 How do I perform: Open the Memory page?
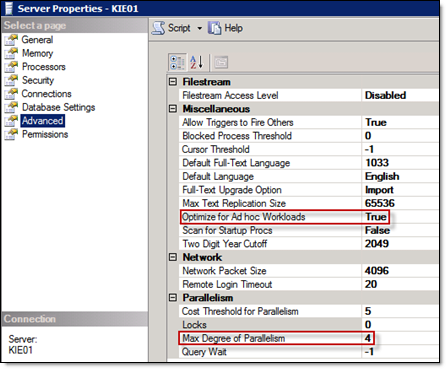tap(37, 53)
